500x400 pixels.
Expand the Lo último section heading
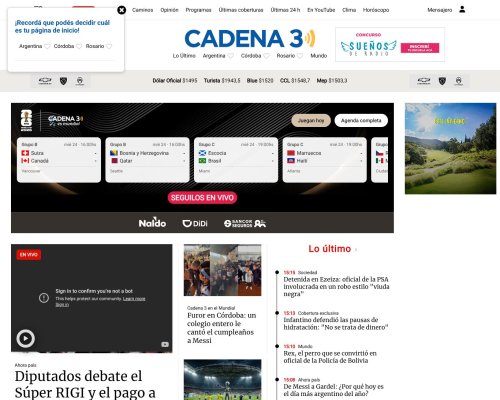[330, 249]
